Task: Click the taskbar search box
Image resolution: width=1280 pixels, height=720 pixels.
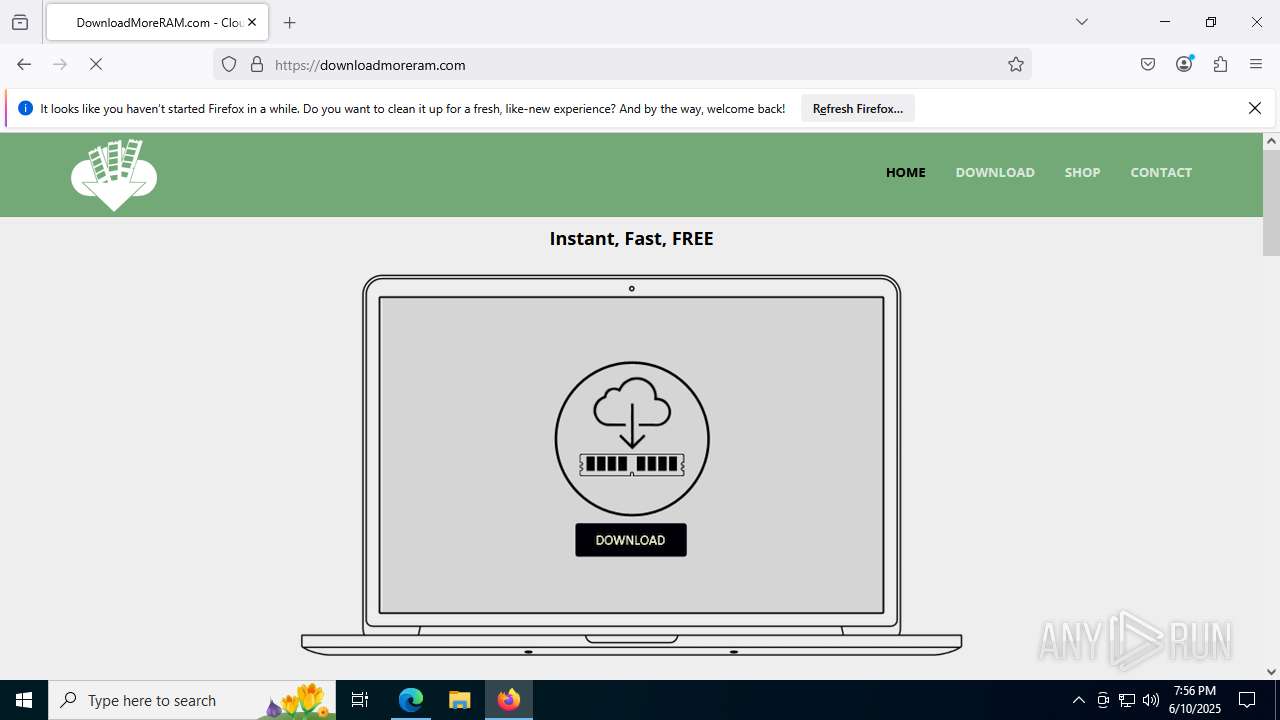Action: (192, 700)
